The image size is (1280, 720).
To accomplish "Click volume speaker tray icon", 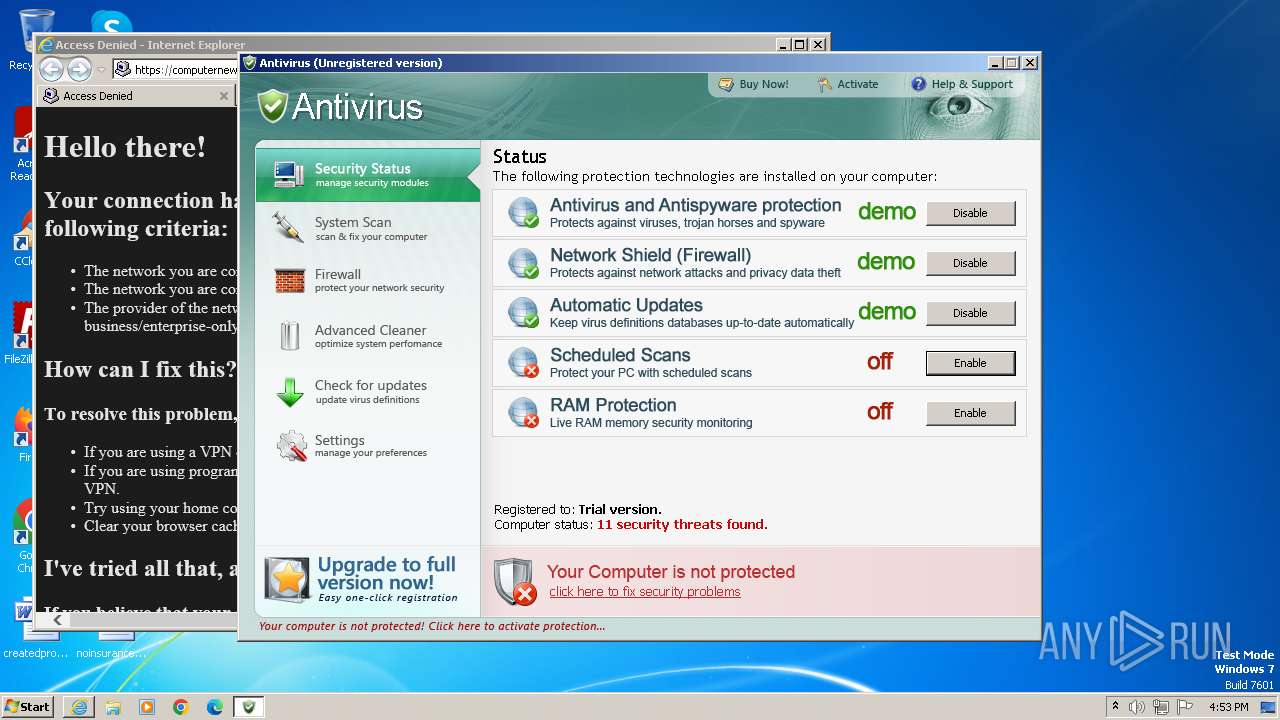I will coord(1137,707).
